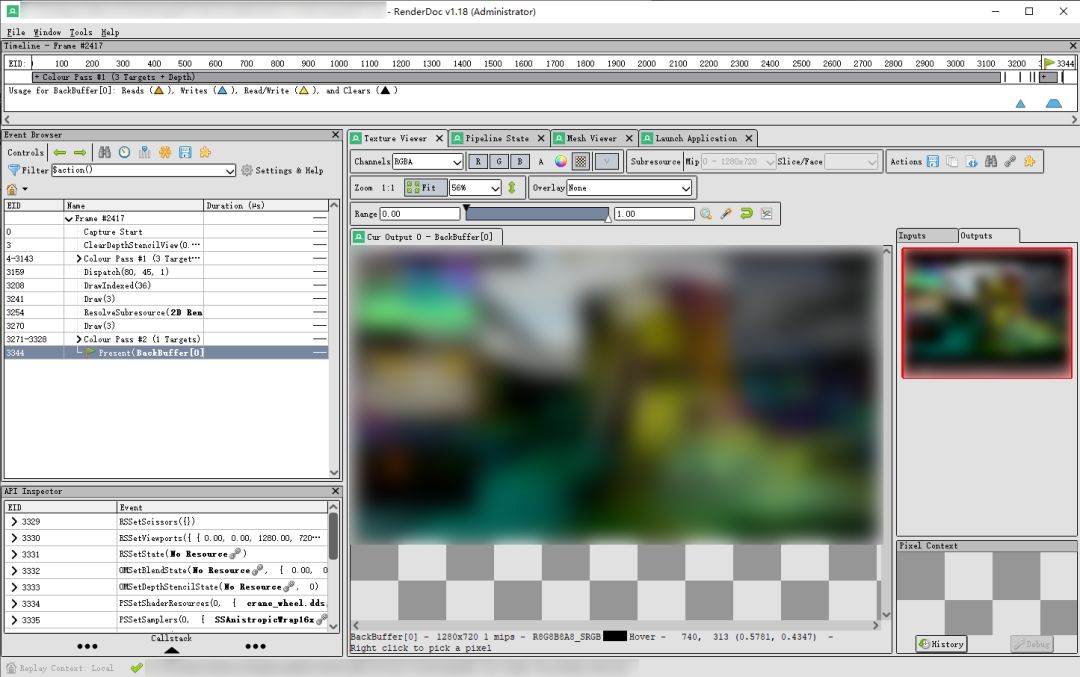Click the histogram icon beside the Range bar
1080x677 pixels.
click(766, 214)
